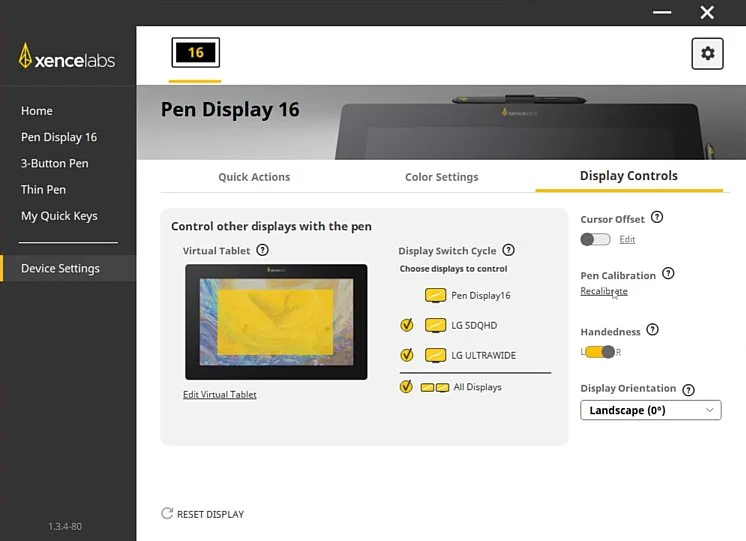
Task: Click the Pen Display16 monitor icon
Action: coord(435,295)
